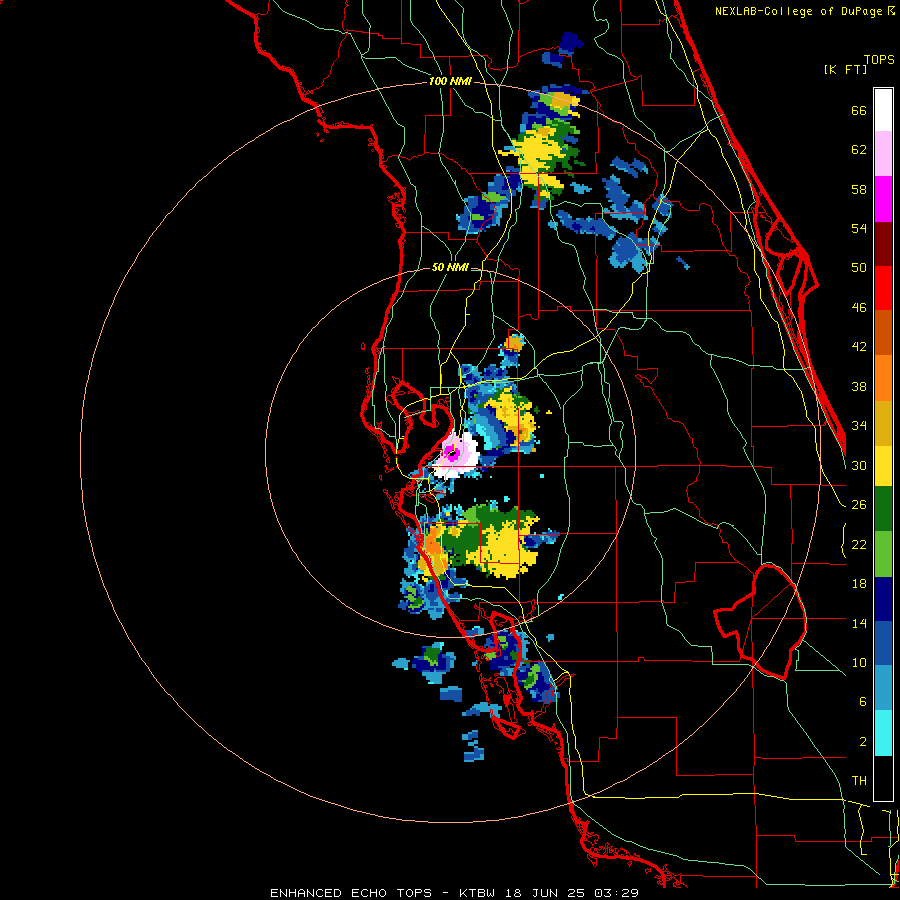Click the "66" value on the legend
This screenshot has height=900, width=900.
tap(859, 111)
